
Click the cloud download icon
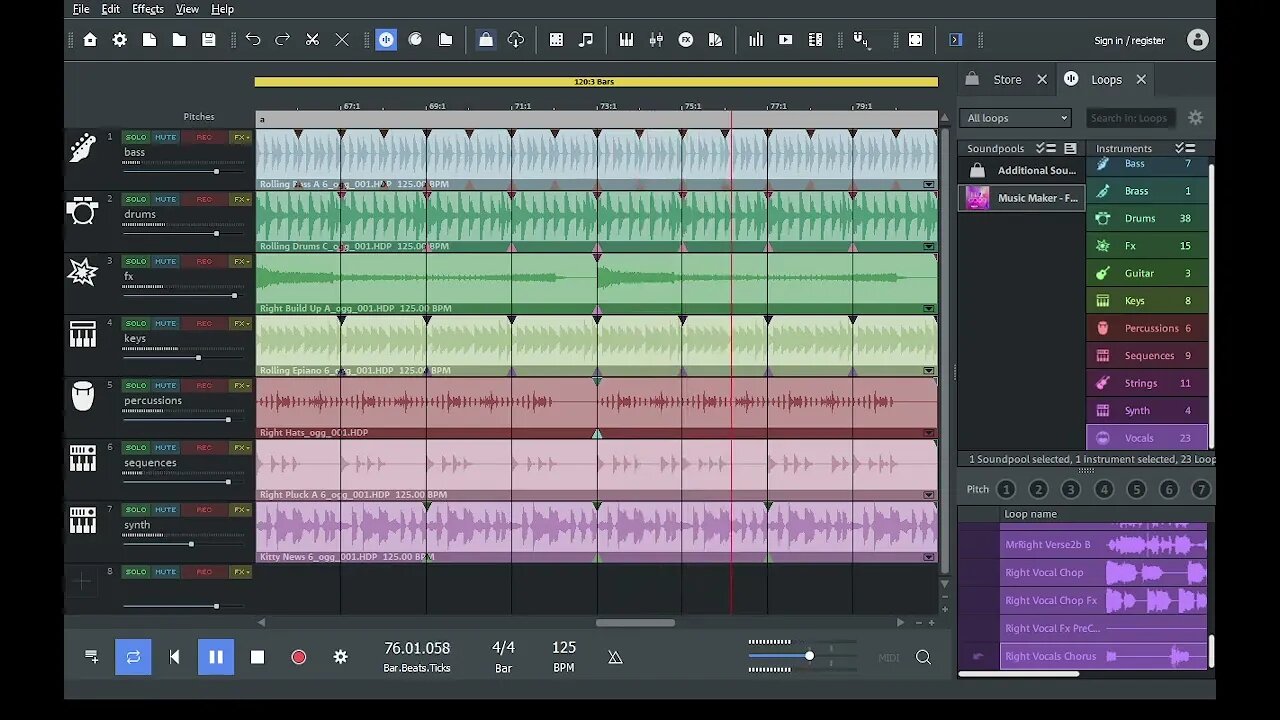pyautogui.click(x=516, y=40)
